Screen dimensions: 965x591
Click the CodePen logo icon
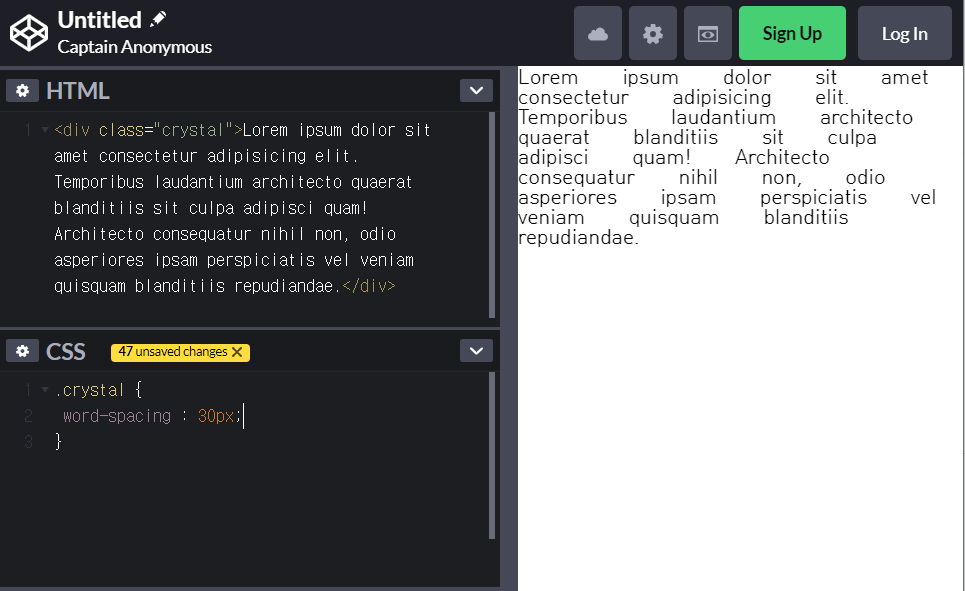pos(29,33)
